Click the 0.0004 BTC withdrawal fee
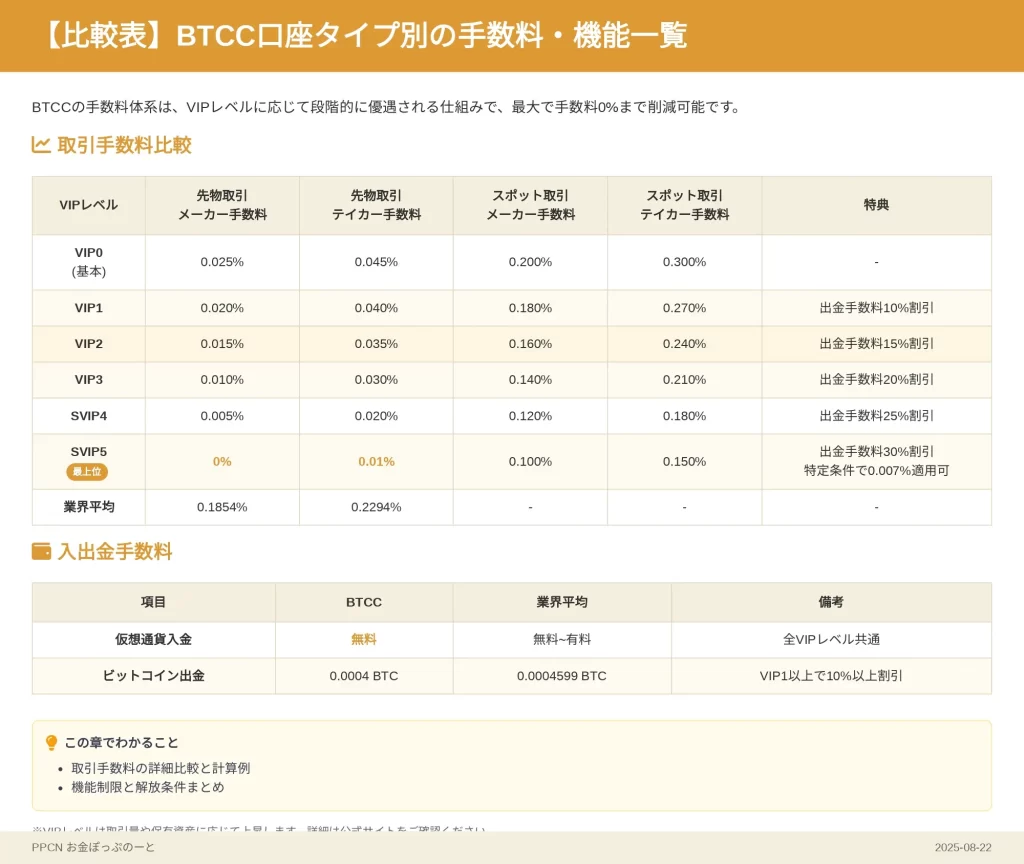This screenshot has width=1024, height=864. point(364,676)
